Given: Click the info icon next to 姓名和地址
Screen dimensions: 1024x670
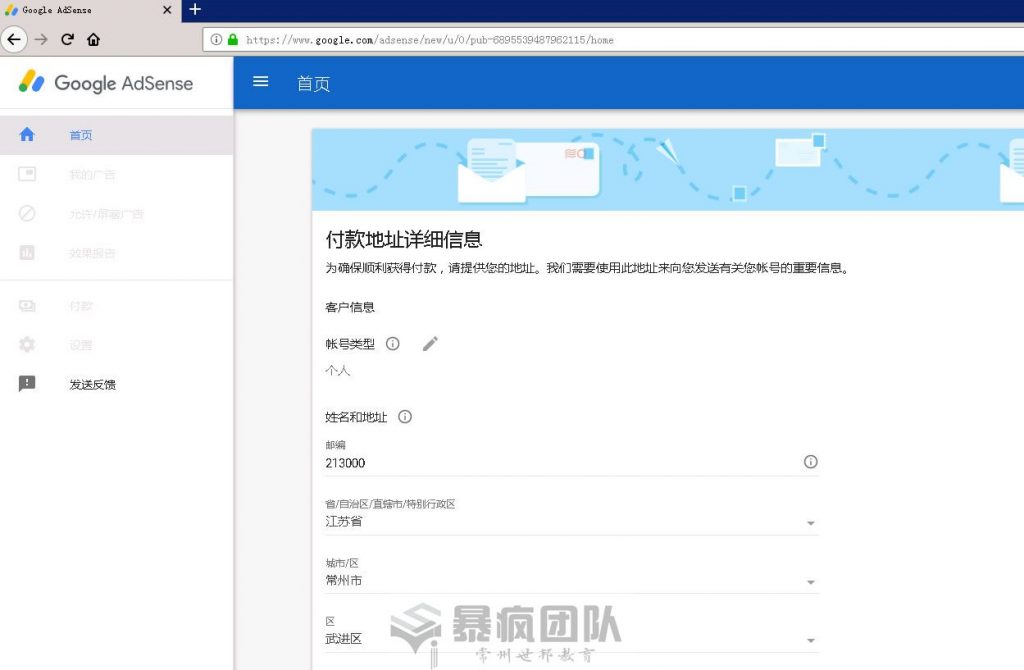Looking at the screenshot, I should point(405,417).
